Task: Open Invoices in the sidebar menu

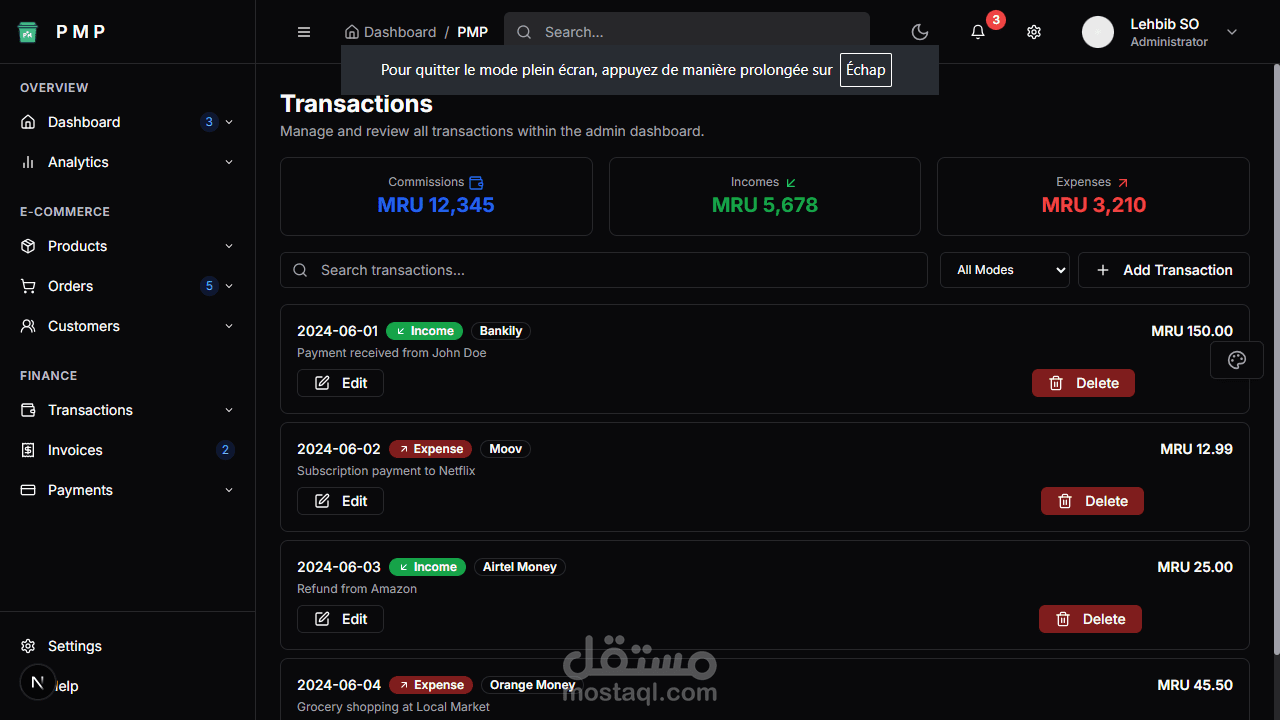Action: point(128,450)
